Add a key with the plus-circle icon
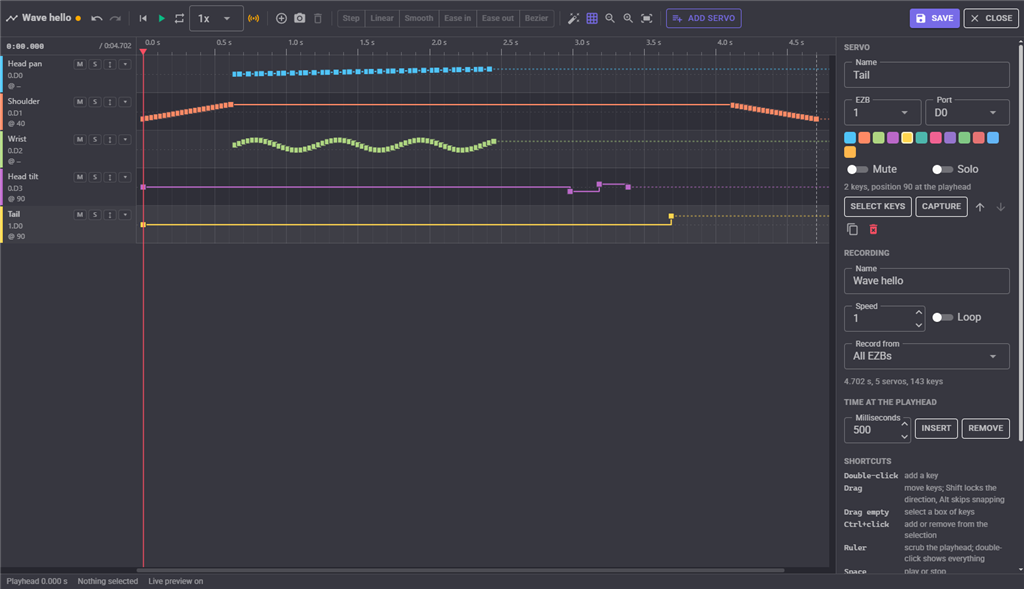 pyautogui.click(x=281, y=18)
